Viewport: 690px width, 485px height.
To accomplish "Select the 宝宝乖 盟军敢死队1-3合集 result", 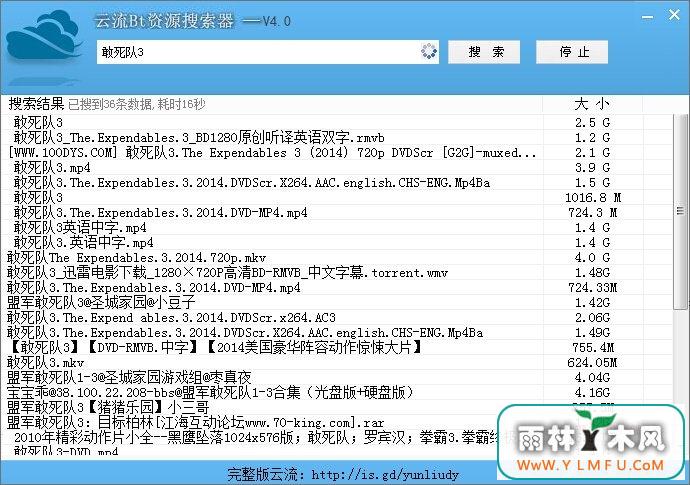I will pos(211,392).
